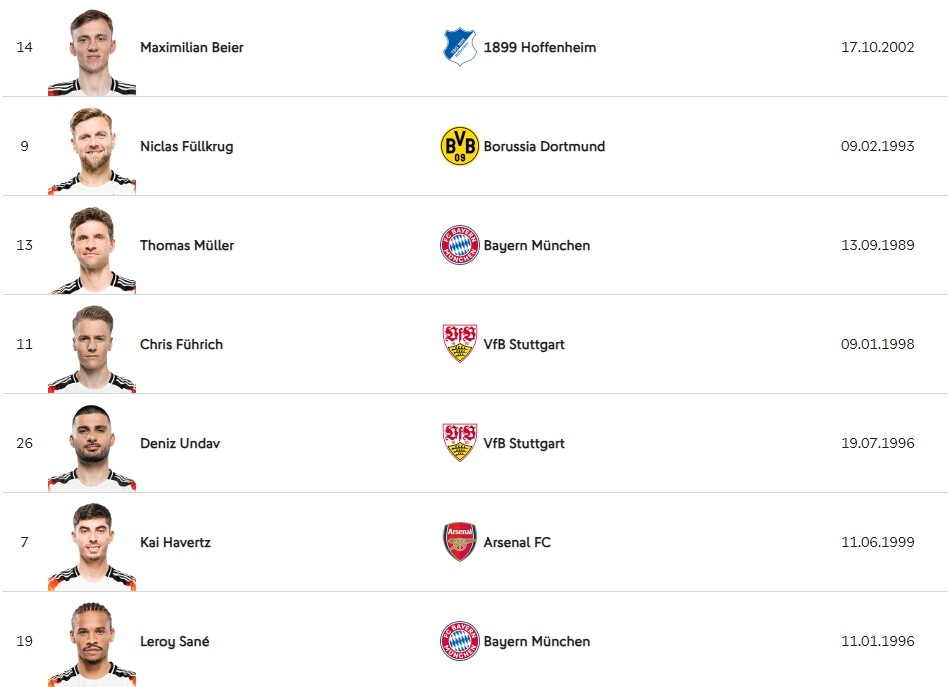Open Kai Havertz's portrait photo
The height and width of the screenshot is (687, 948).
pos(92,547)
